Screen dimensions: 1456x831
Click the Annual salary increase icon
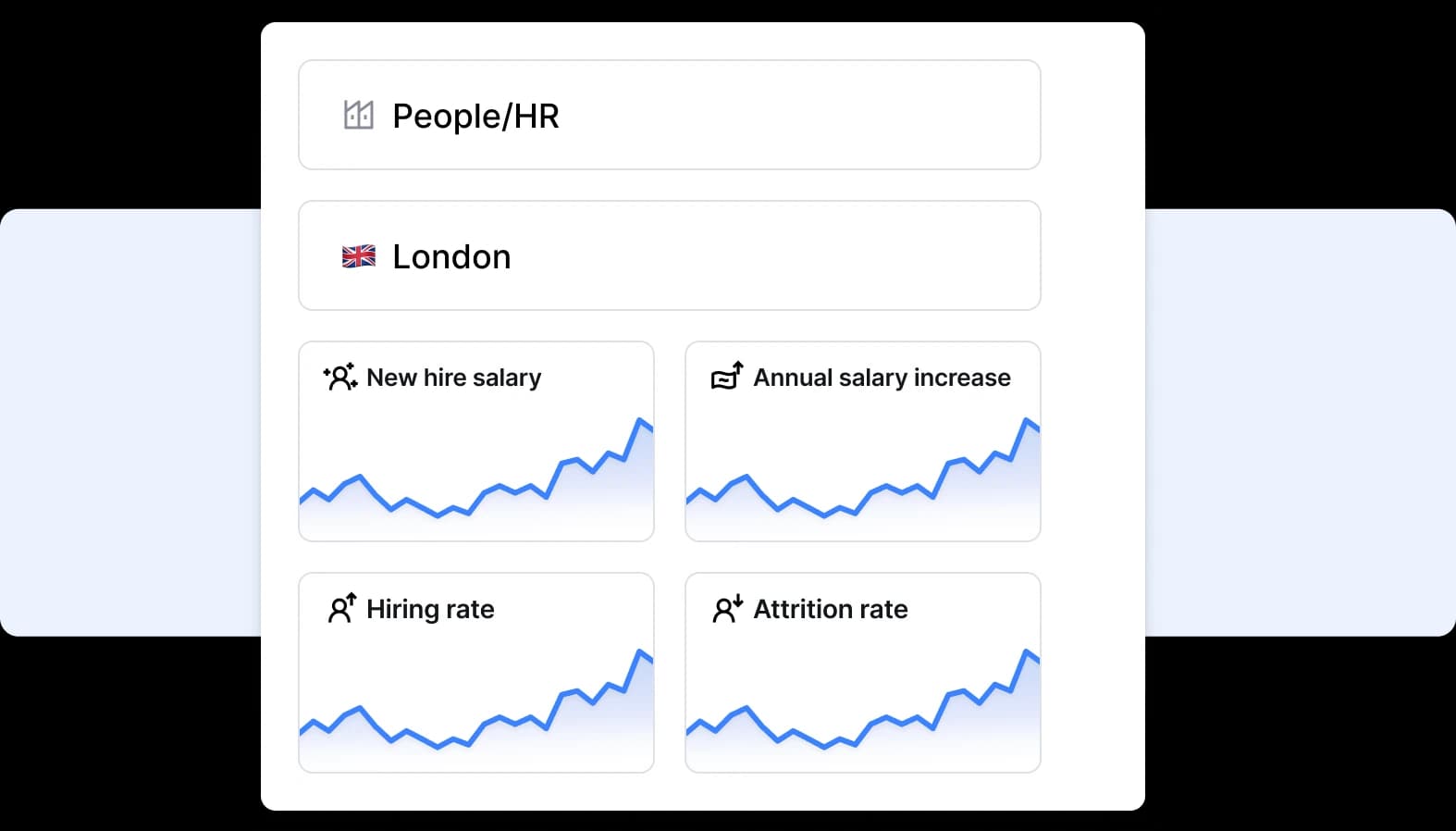pyautogui.click(x=727, y=377)
